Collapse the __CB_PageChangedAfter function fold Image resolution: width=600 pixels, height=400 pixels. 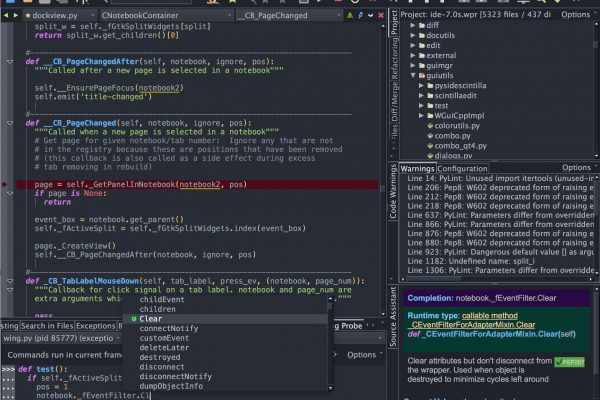point(10,62)
